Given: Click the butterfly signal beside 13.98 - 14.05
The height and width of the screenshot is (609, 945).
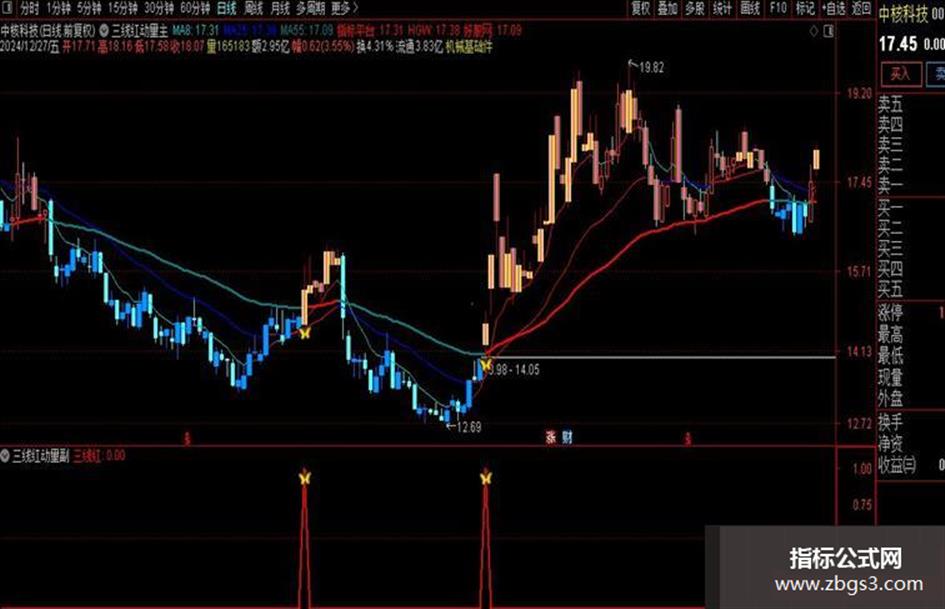Looking at the screenshot, I should point(486,365).
